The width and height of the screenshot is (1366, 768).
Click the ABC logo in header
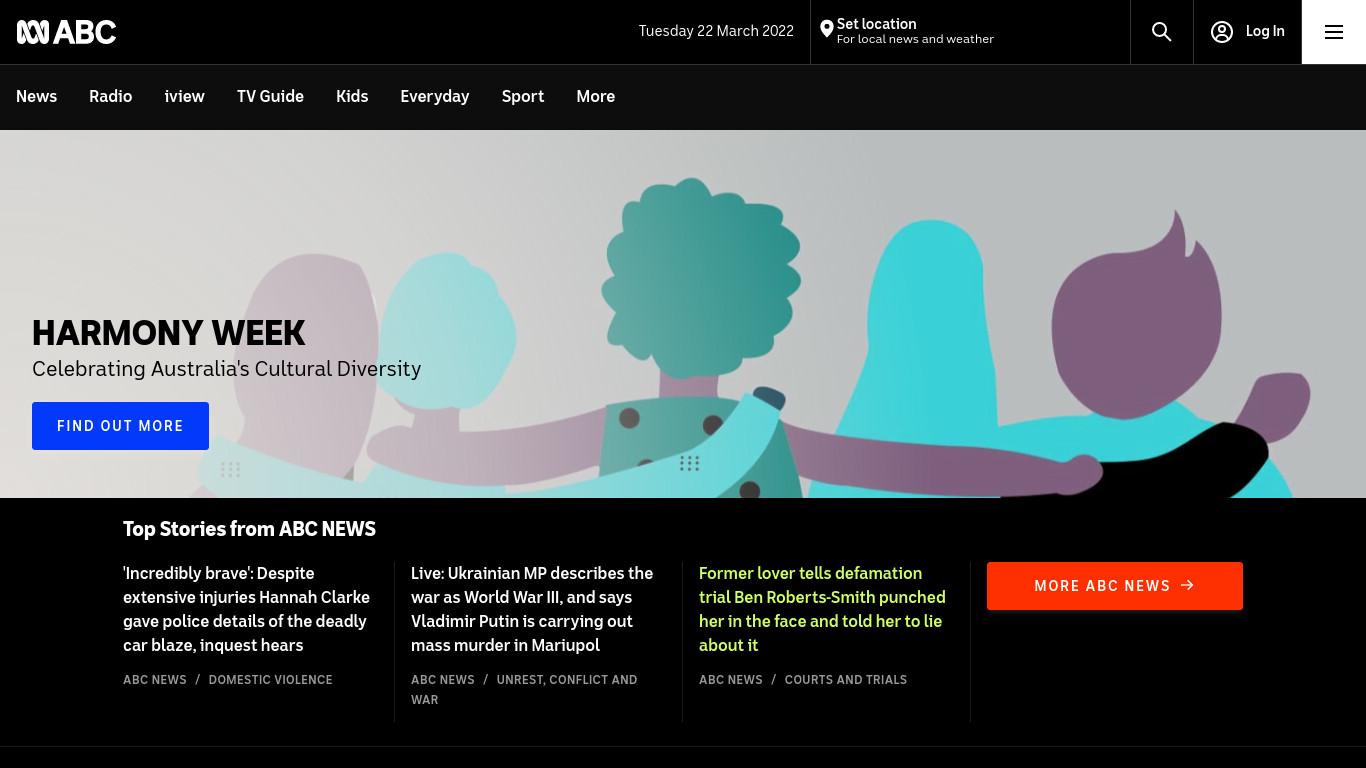click(66, 32)
